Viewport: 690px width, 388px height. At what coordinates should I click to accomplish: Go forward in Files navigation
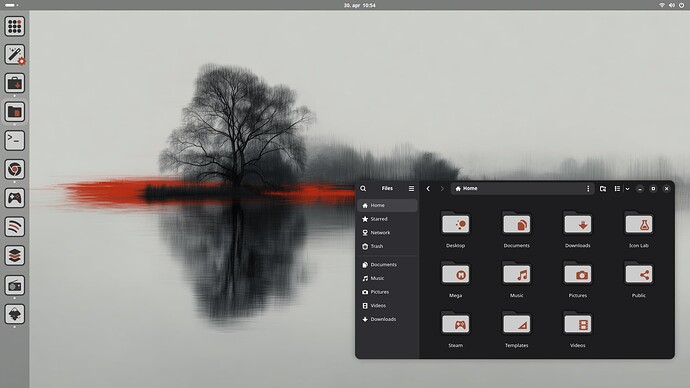(x=442, y=188)
